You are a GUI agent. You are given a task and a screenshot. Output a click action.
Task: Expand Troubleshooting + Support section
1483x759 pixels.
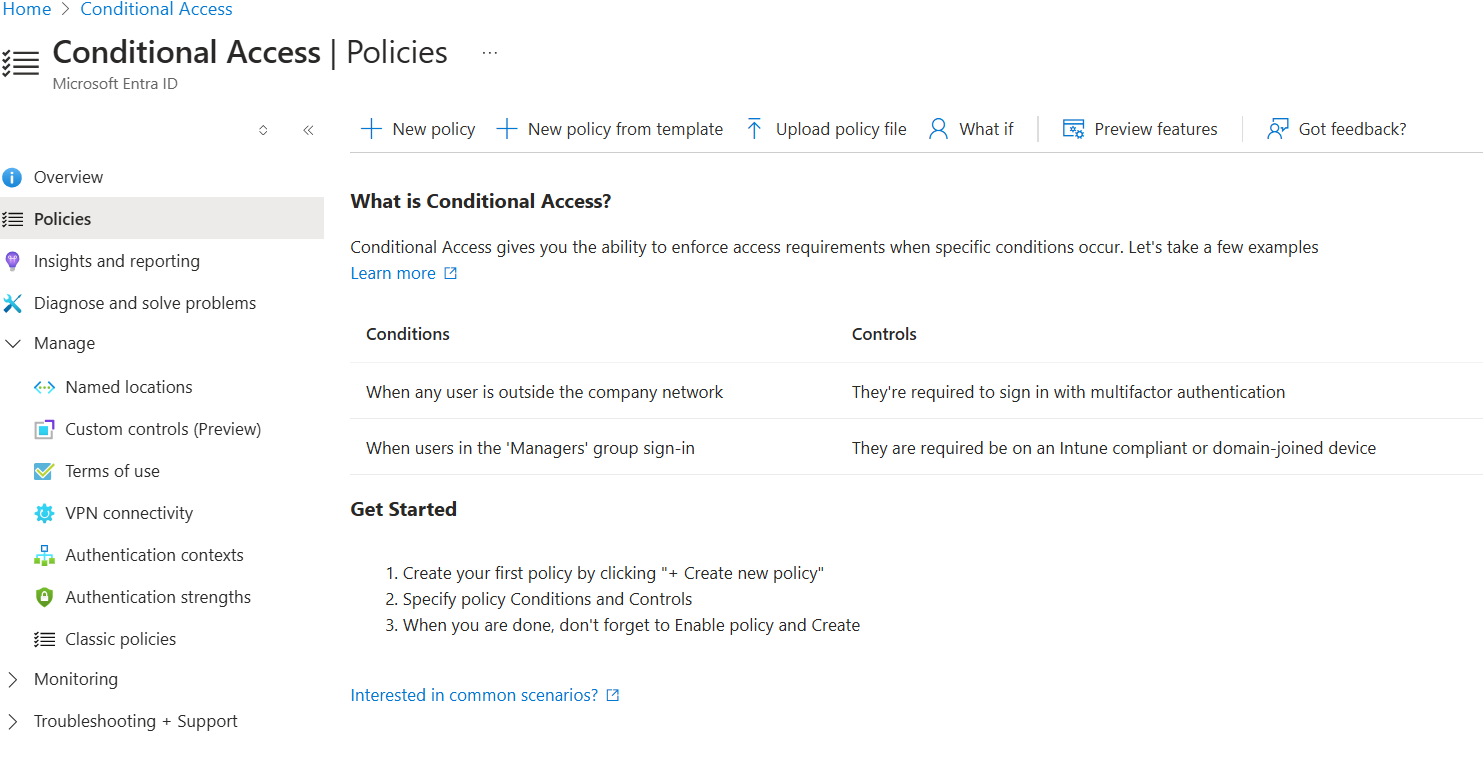(x=13, y=721)
